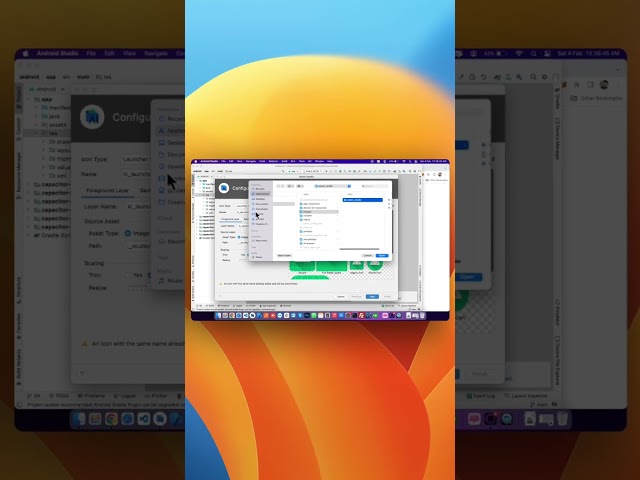640x480 pixels.
Task: Click the Wi-Fi icon in background menu bar
Action: pyautogui.click(x=519, y=53)
